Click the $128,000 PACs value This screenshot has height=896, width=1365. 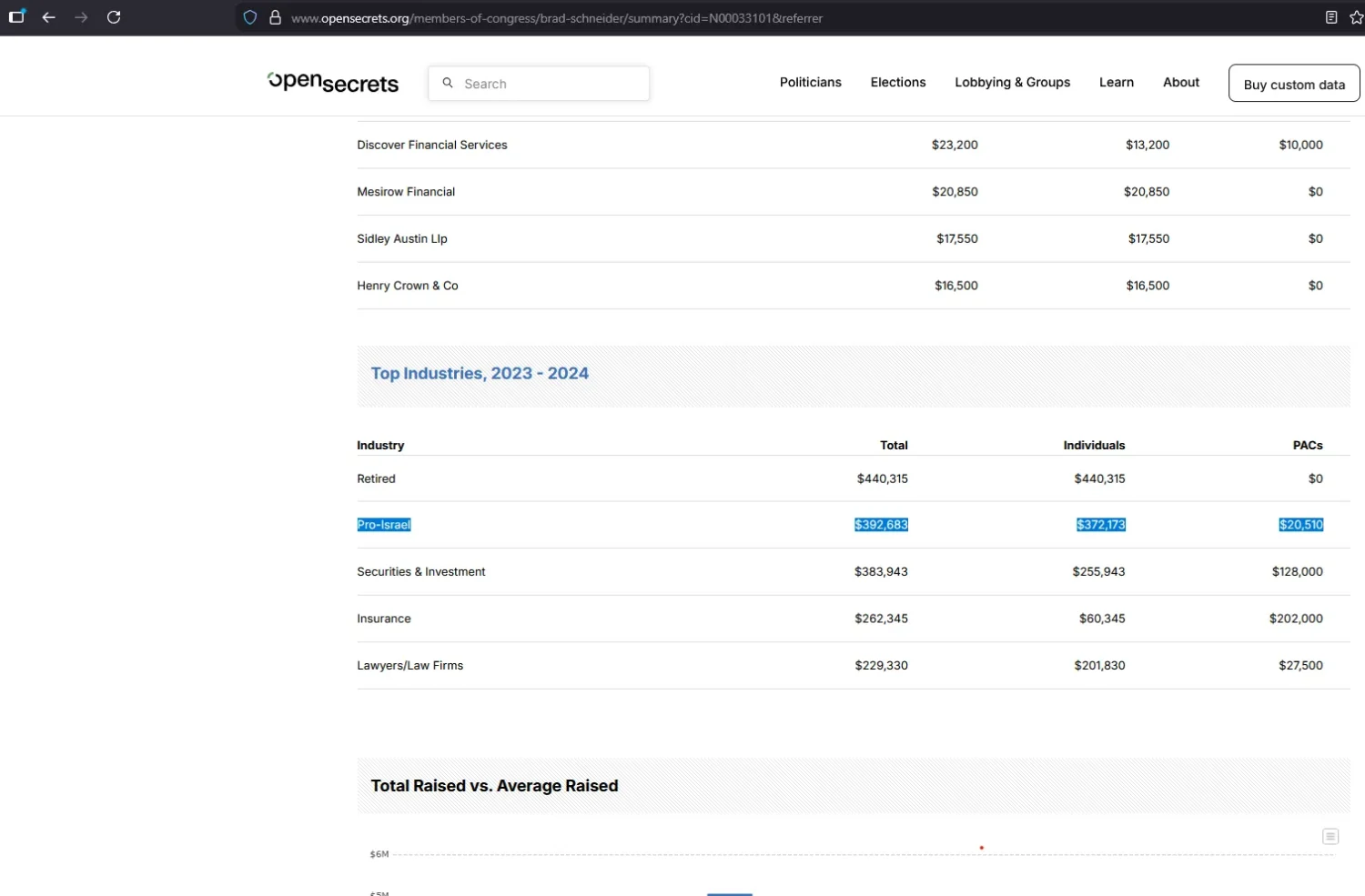click(1298, 572)
